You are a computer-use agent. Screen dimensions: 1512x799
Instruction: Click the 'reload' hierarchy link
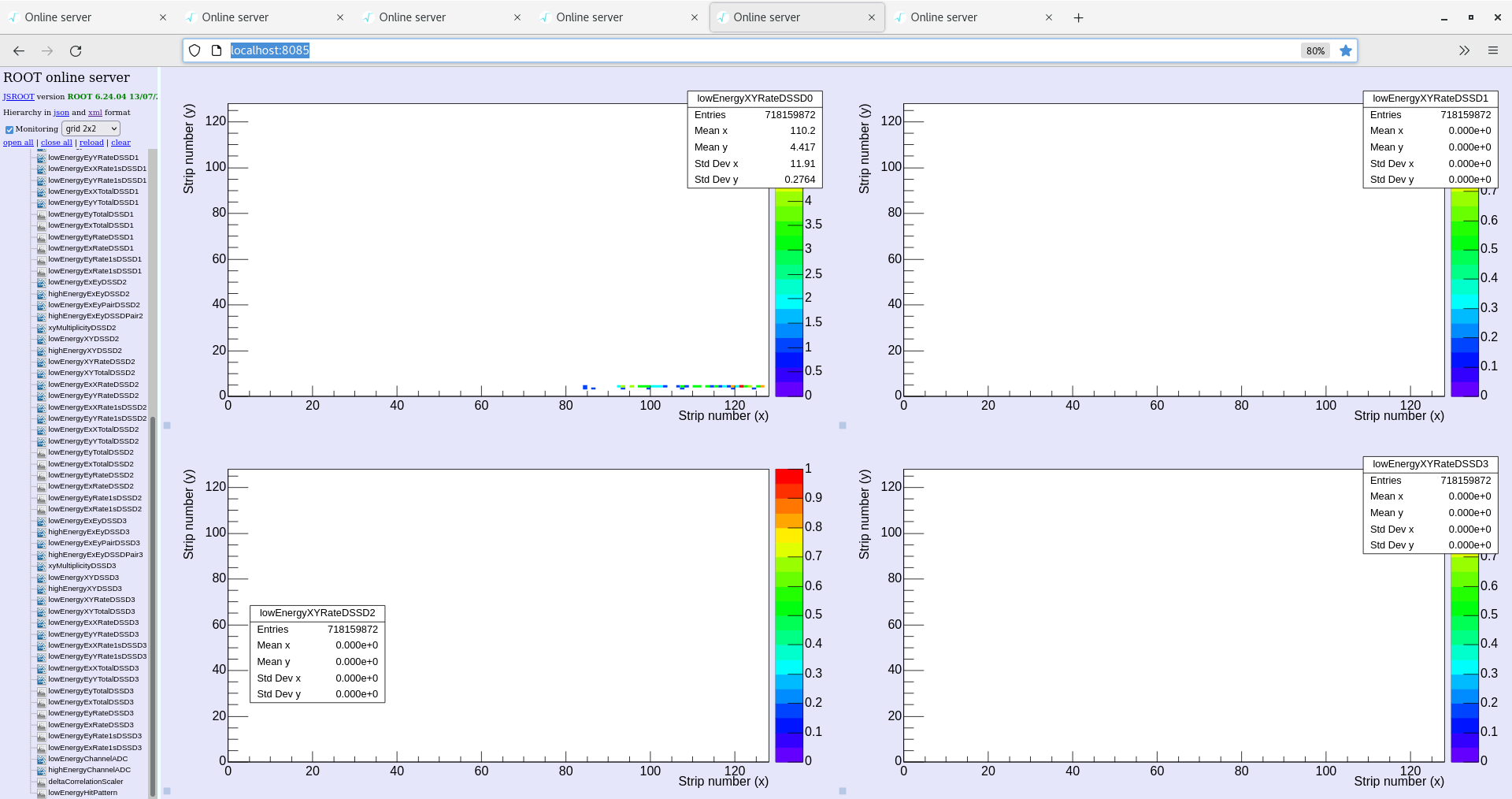(x=91, y=143)
